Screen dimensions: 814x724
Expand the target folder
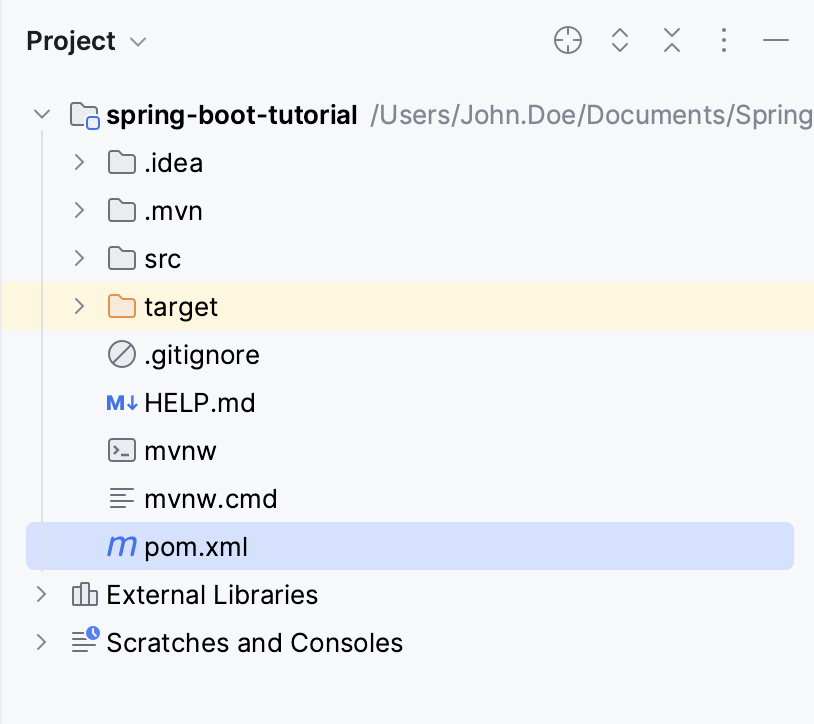coord(78,306)
